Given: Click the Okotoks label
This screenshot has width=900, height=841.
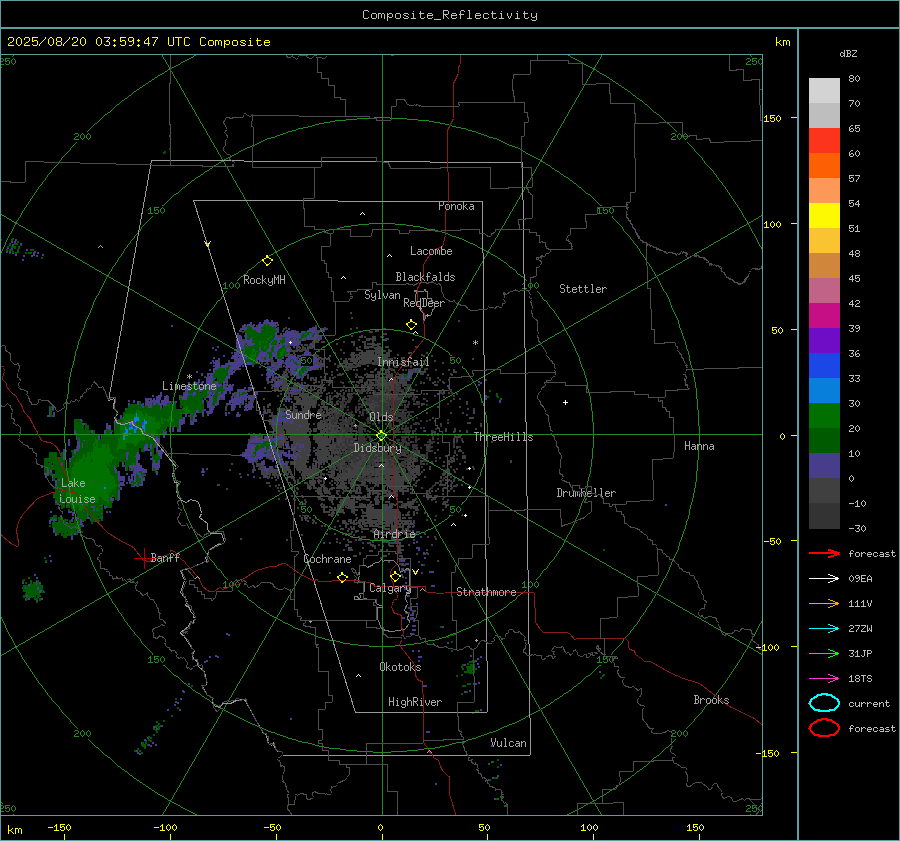Looking at the screenshot, I should coord(400,667).
